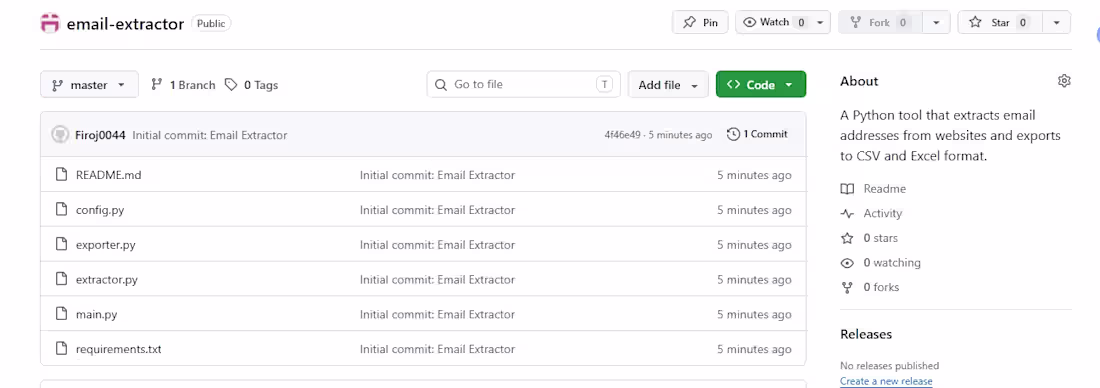
Task: Fork the repository using the Fork button
Action: 880,22
